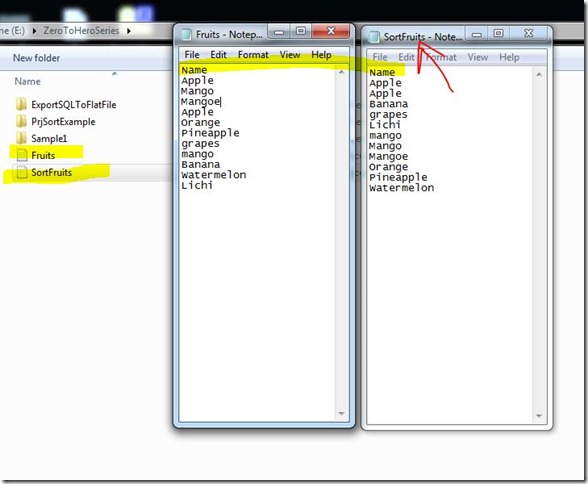Click ExportSQLToFlatFile folder name

[x=74, y=105]
